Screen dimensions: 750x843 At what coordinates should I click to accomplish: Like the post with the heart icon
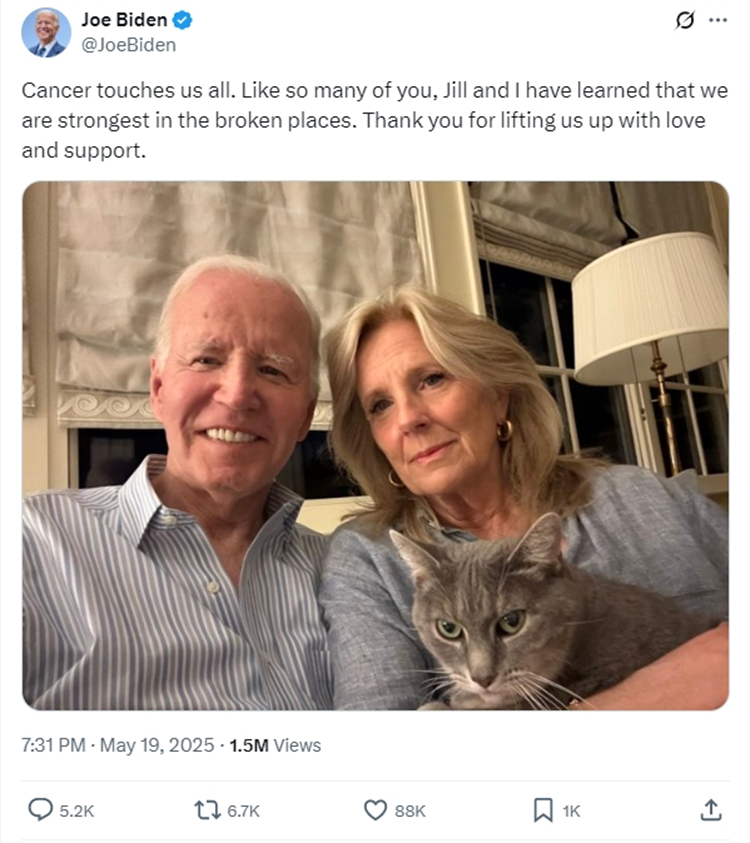375,809
